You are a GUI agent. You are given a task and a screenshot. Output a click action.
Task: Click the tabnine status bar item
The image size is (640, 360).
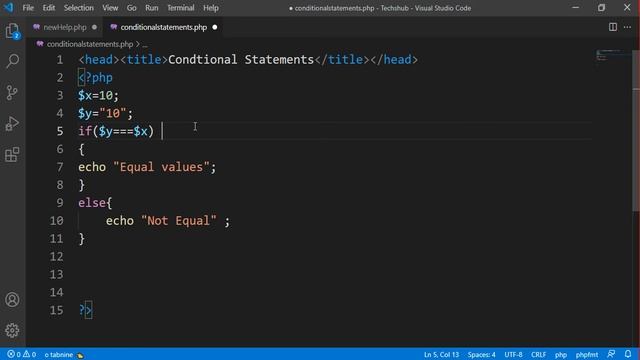(x=64, y=355)
